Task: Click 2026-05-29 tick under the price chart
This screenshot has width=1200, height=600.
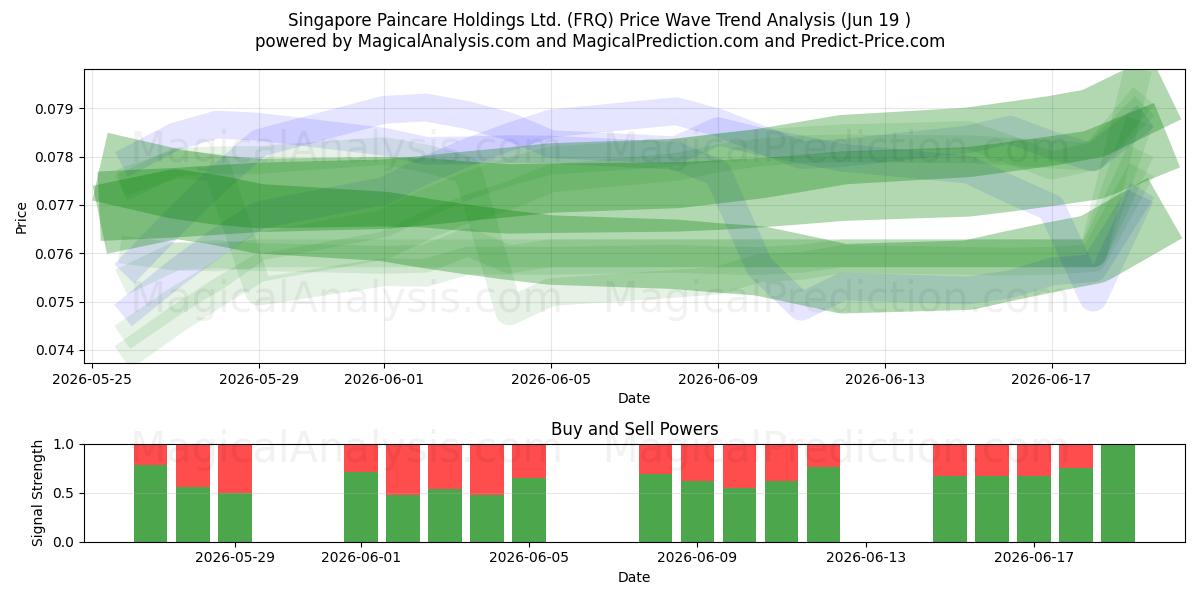Action: [259, 379]
